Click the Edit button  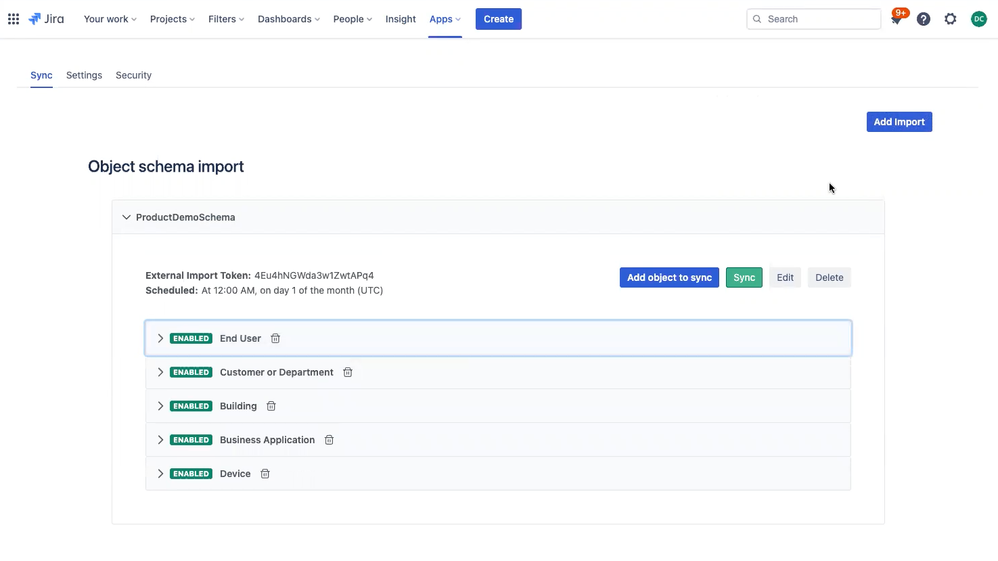(x=785, y=277)
